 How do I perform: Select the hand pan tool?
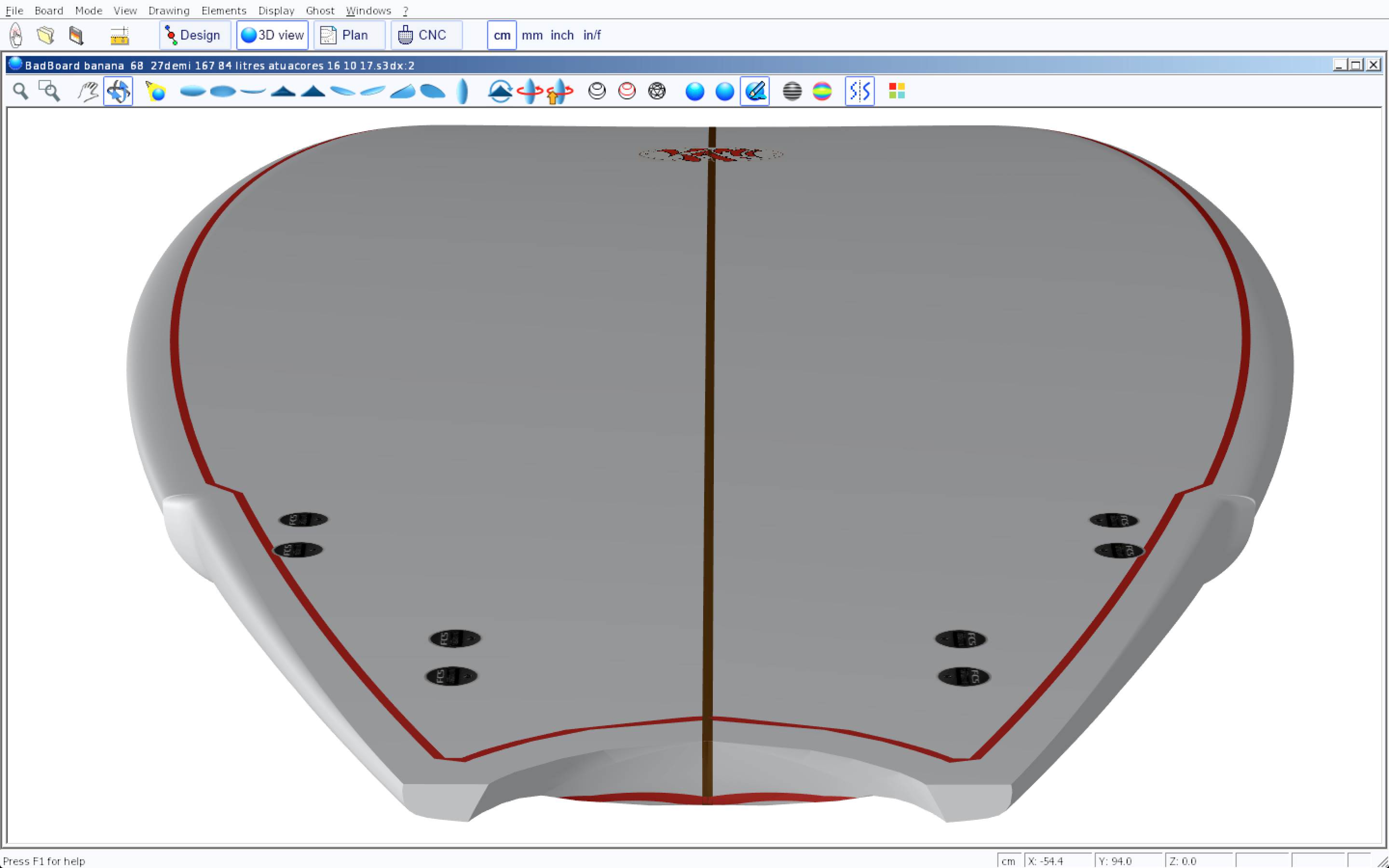click(x=88, y=91)
